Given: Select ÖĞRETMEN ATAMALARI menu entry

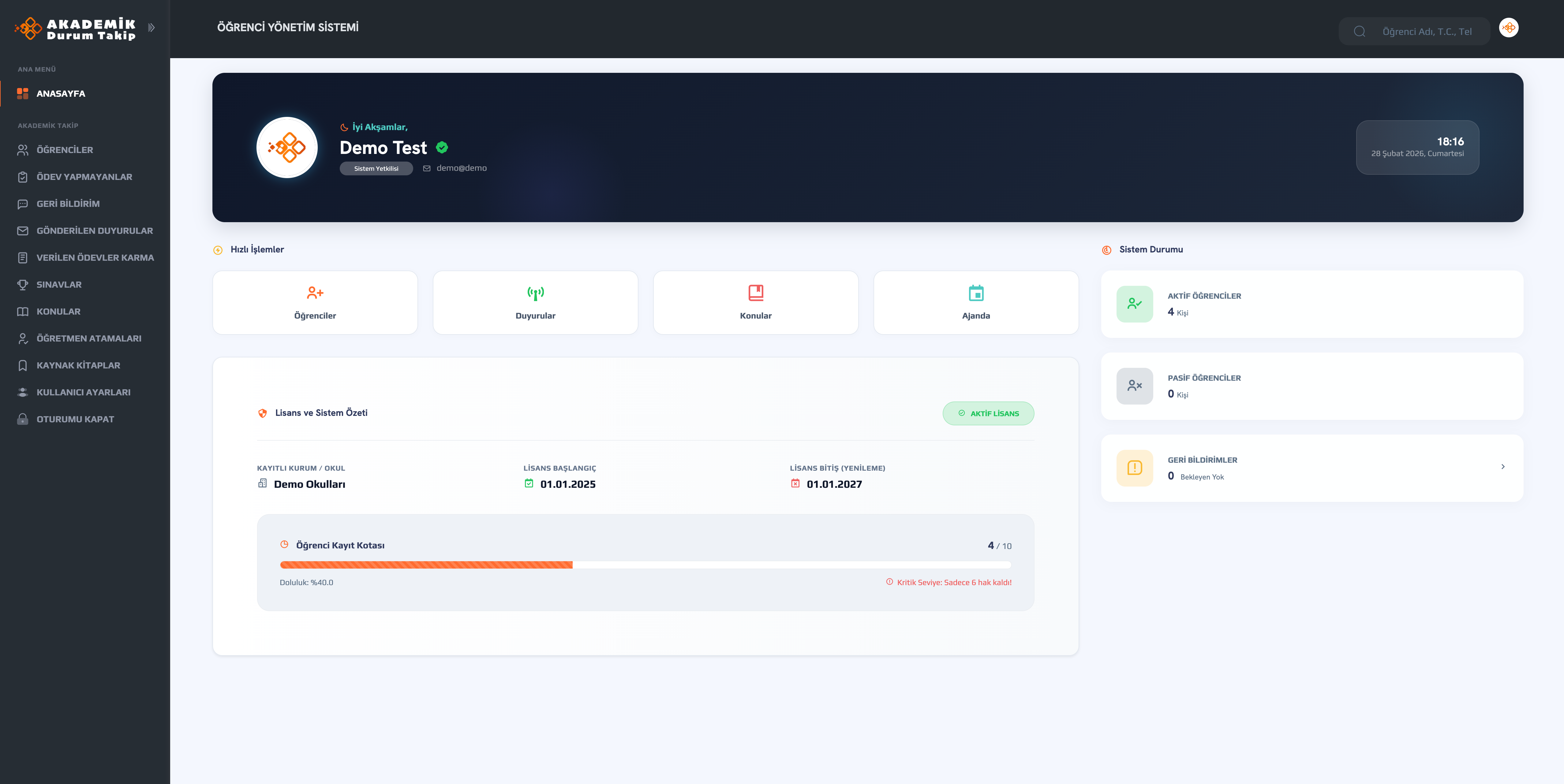Looking at the screenshot, I should coord(89,338).
